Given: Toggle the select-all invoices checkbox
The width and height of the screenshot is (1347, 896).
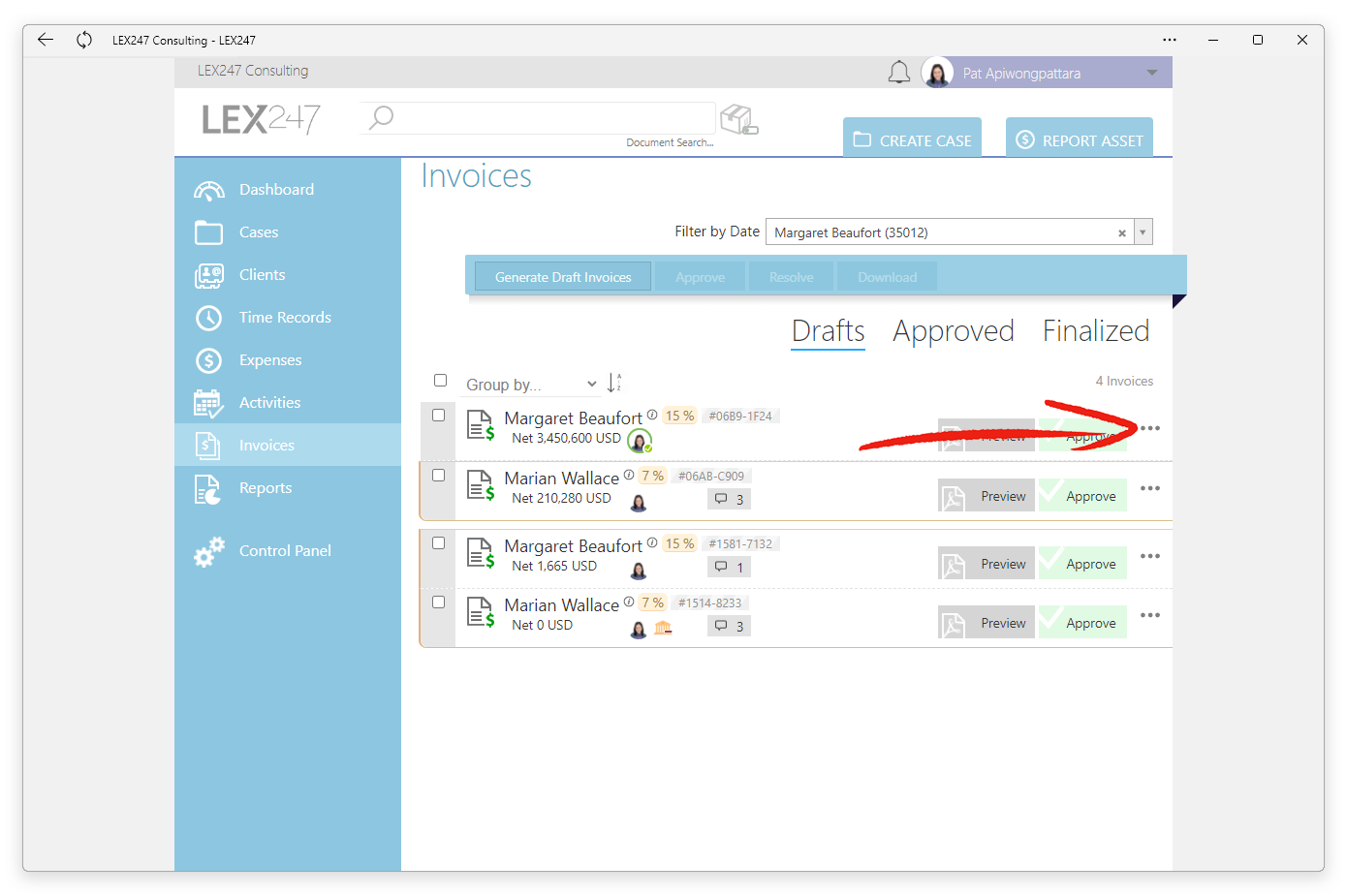Looking at the screenshot, I should tap(440, 381).
